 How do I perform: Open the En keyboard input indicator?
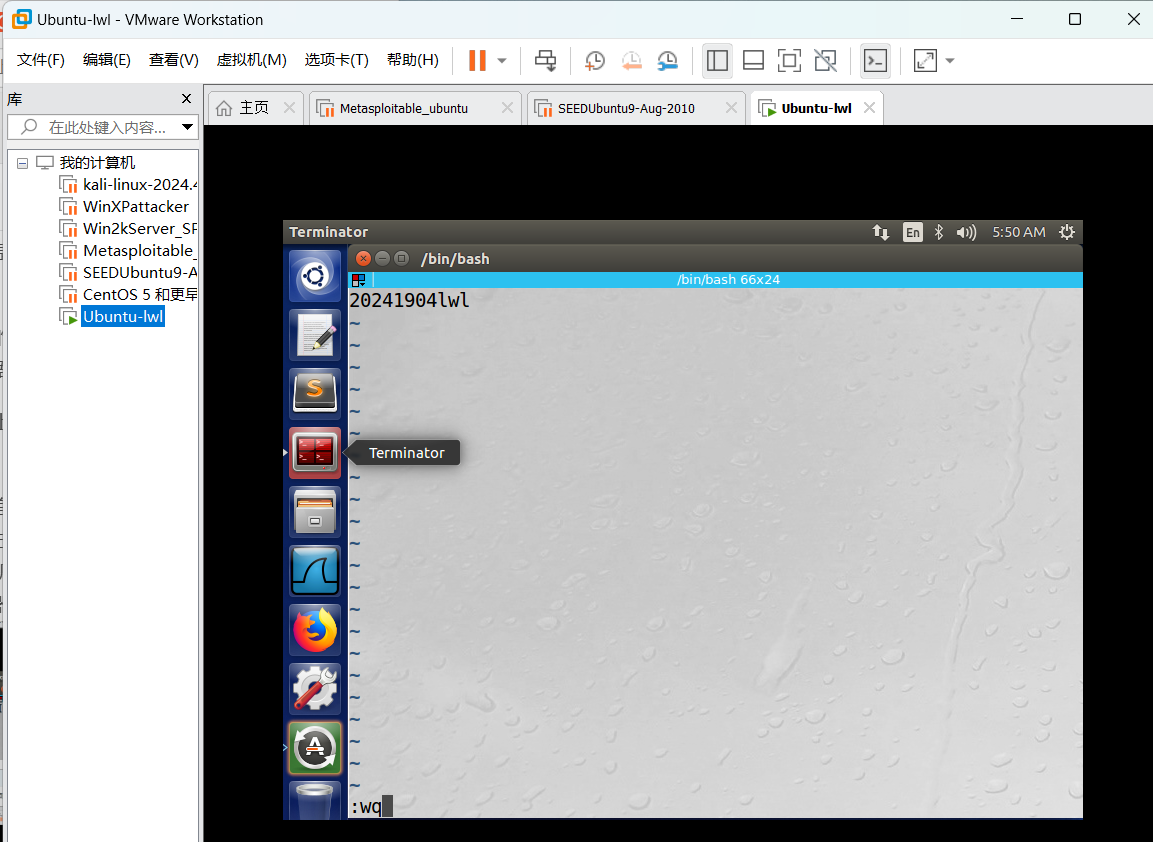tap(913, 232)
